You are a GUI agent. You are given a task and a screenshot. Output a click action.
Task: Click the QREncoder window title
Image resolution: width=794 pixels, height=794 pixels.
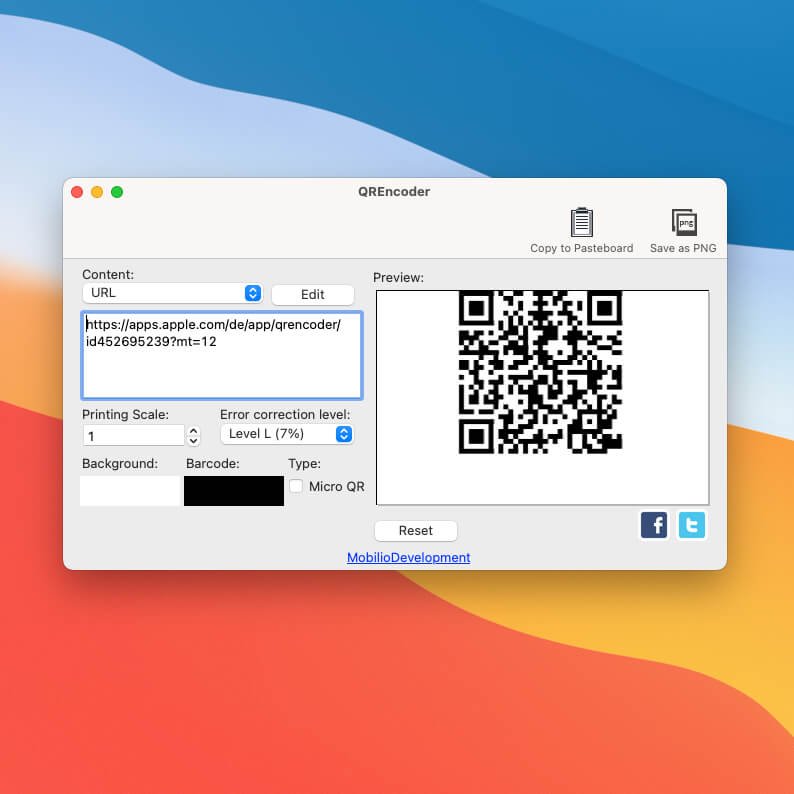(x=394, y=191)
